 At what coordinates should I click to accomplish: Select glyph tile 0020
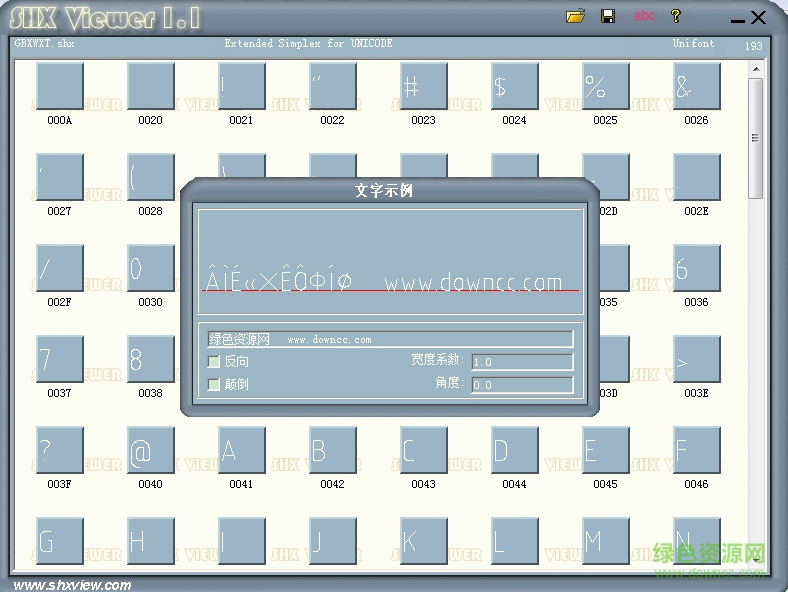tap(150, 86)
